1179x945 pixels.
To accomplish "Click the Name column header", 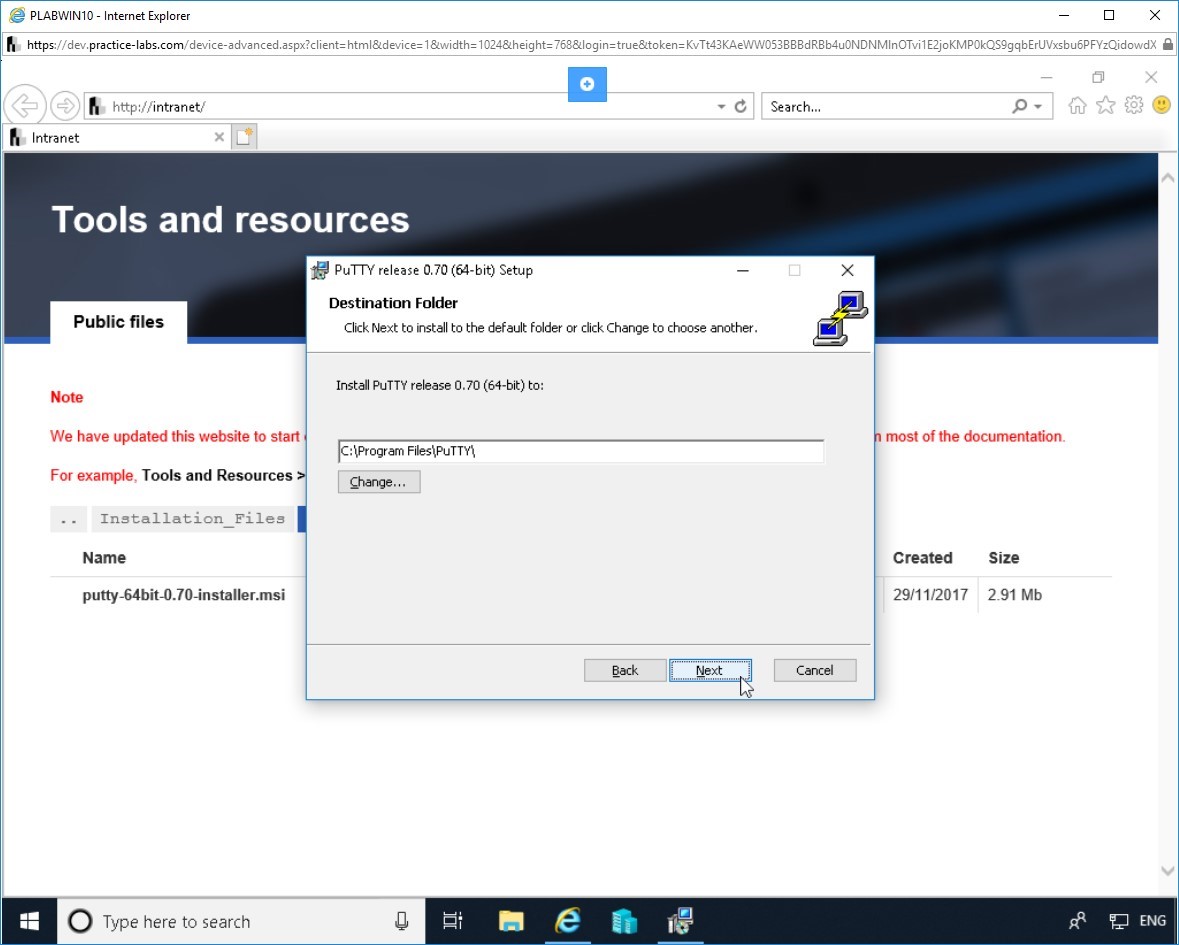I will (105, 558).
